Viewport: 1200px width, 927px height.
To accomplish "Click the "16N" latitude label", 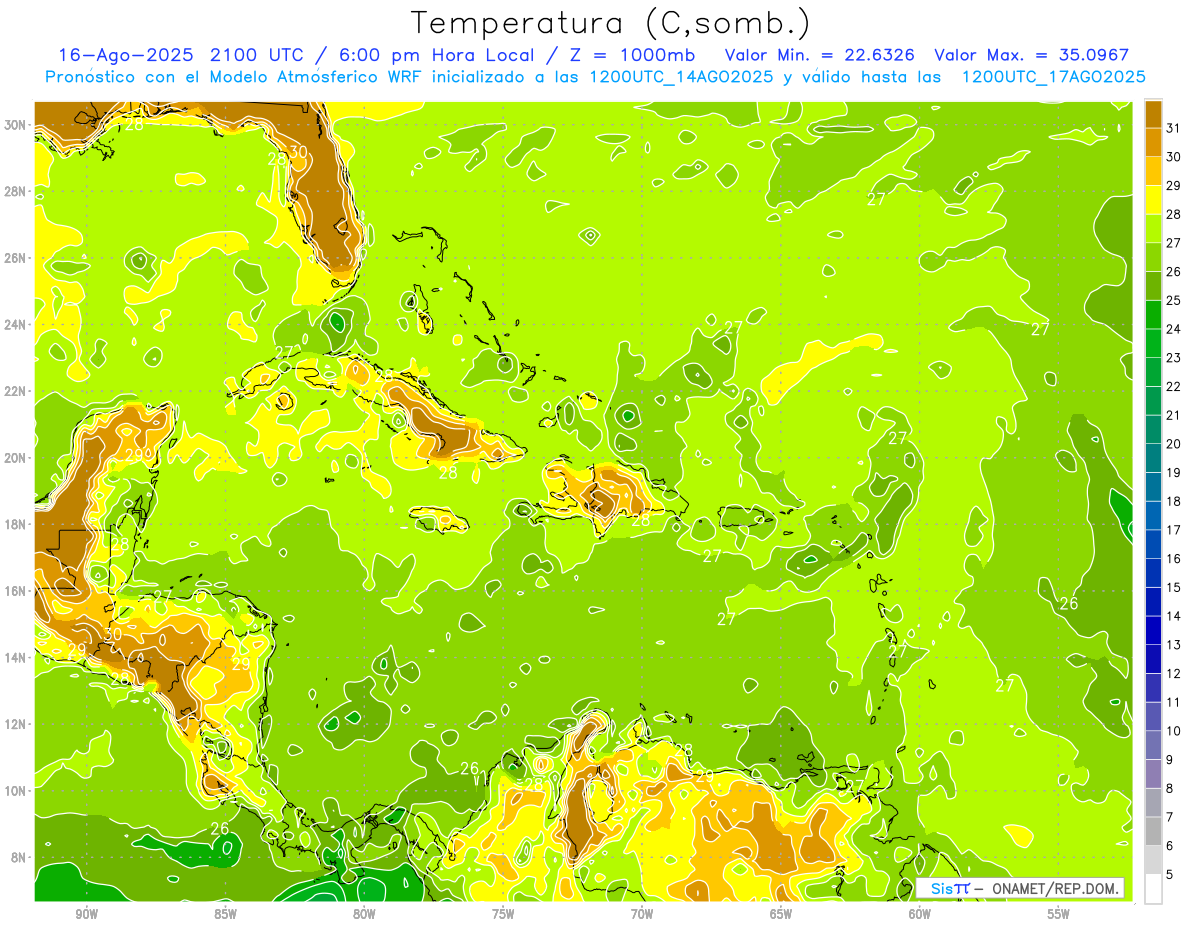I will pyautogui.click(x=15, y=591).
